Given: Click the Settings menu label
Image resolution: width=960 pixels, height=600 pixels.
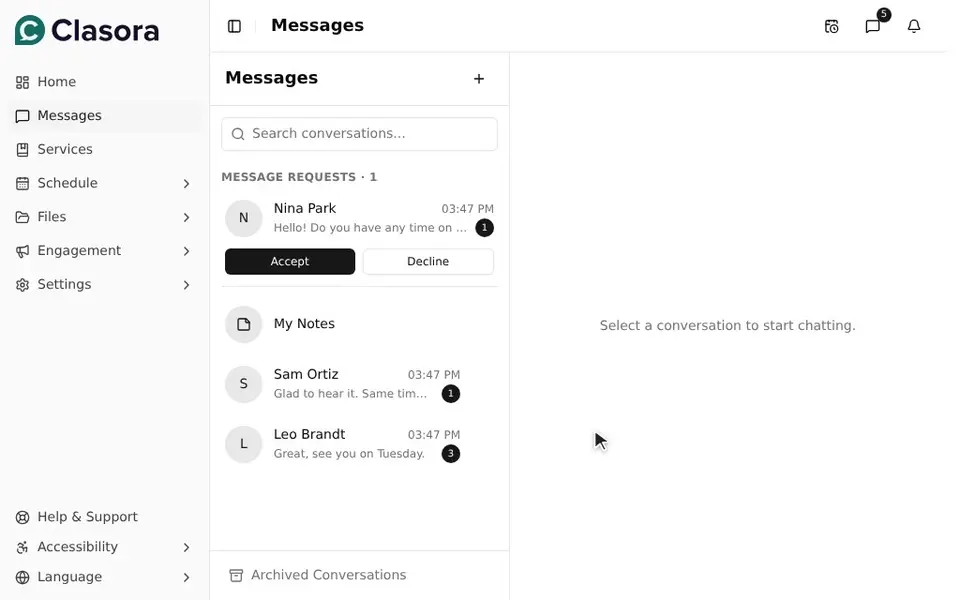Looking at the screenshot, I should coord(64,285).
